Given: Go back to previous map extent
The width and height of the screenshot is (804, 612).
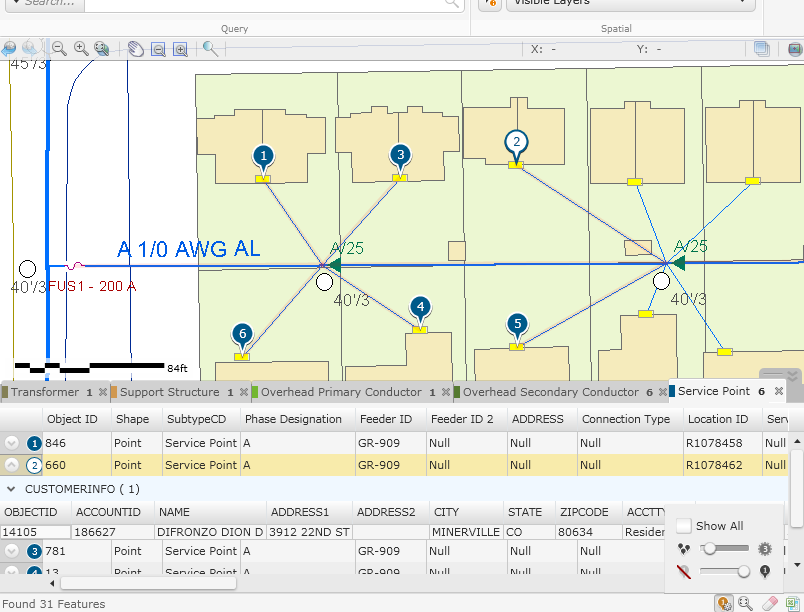Looking at the screenshot, I should [9, 48].
